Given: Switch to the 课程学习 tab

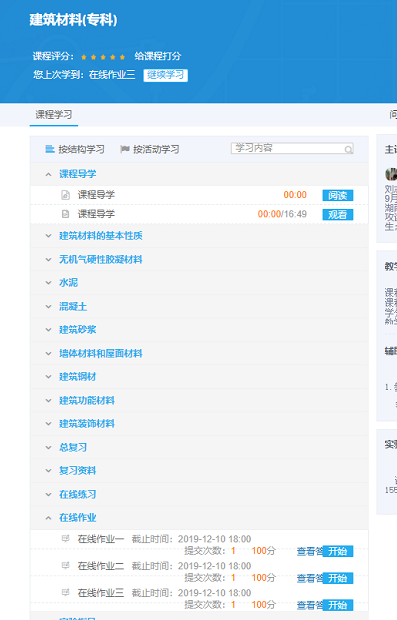Looking at the screenshot, I should [x=54, y=115].
